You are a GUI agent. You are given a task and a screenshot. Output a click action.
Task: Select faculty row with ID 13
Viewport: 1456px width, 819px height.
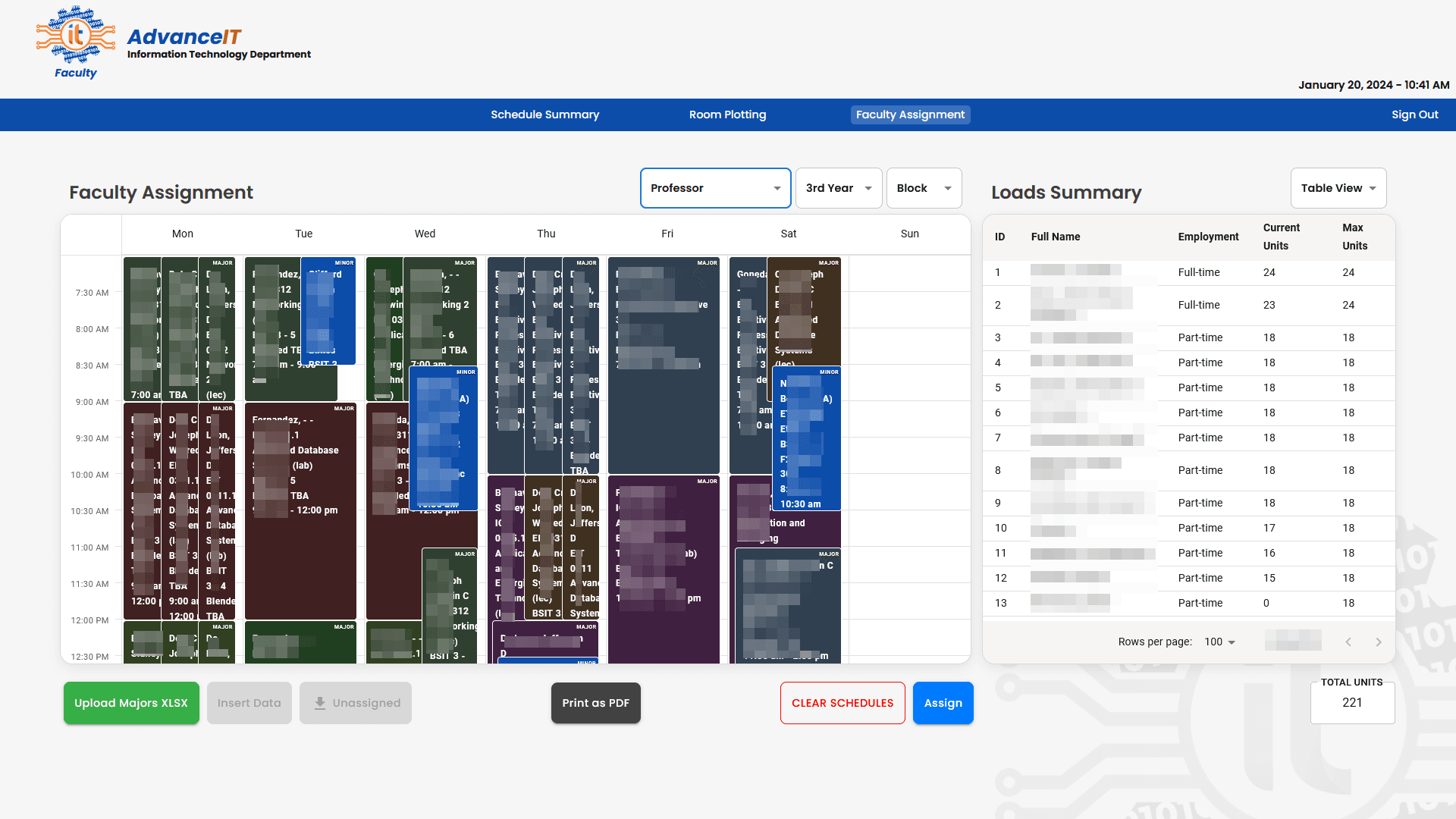tap(1188, 603)
